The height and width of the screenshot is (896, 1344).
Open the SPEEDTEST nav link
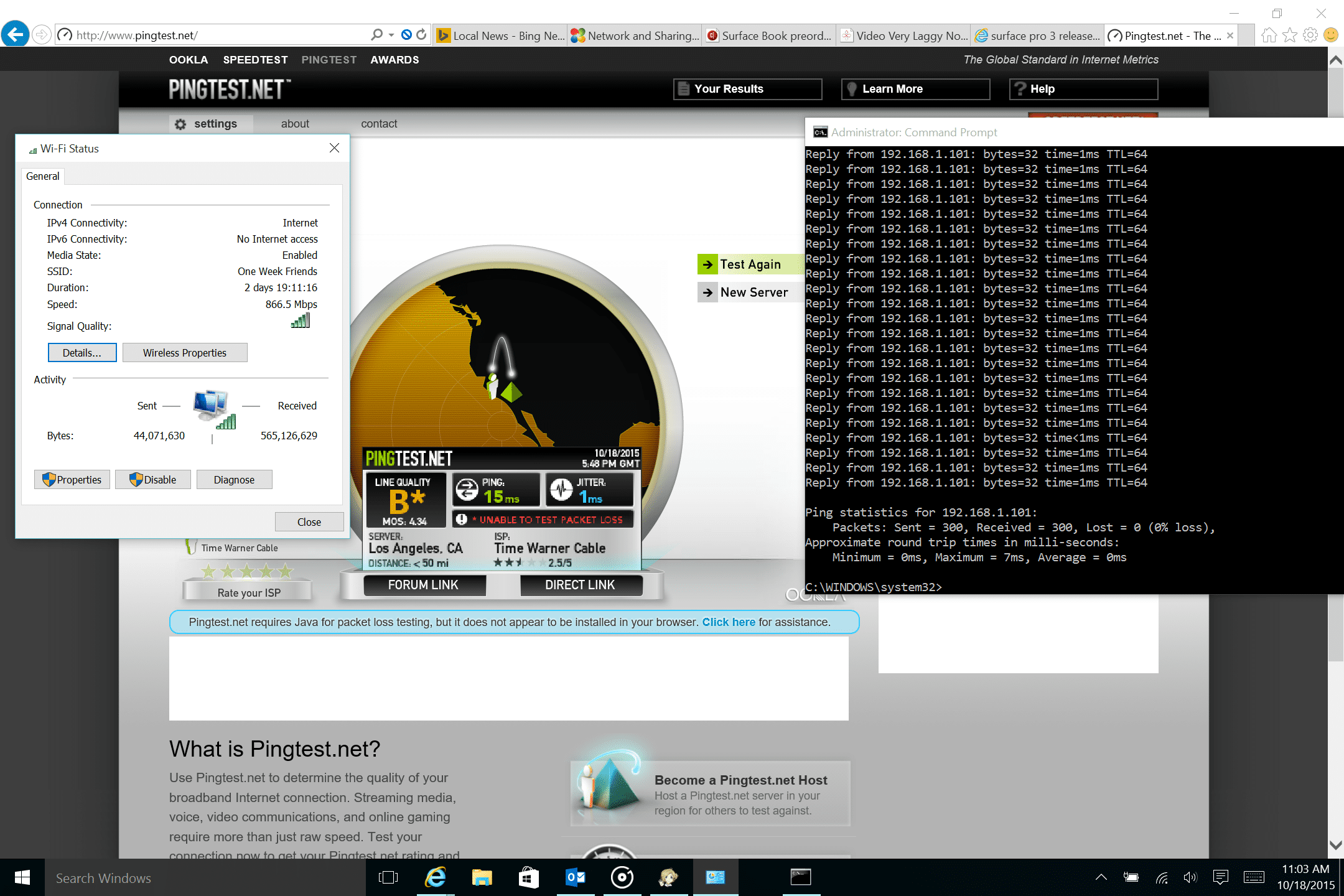[x=255, y=60]
